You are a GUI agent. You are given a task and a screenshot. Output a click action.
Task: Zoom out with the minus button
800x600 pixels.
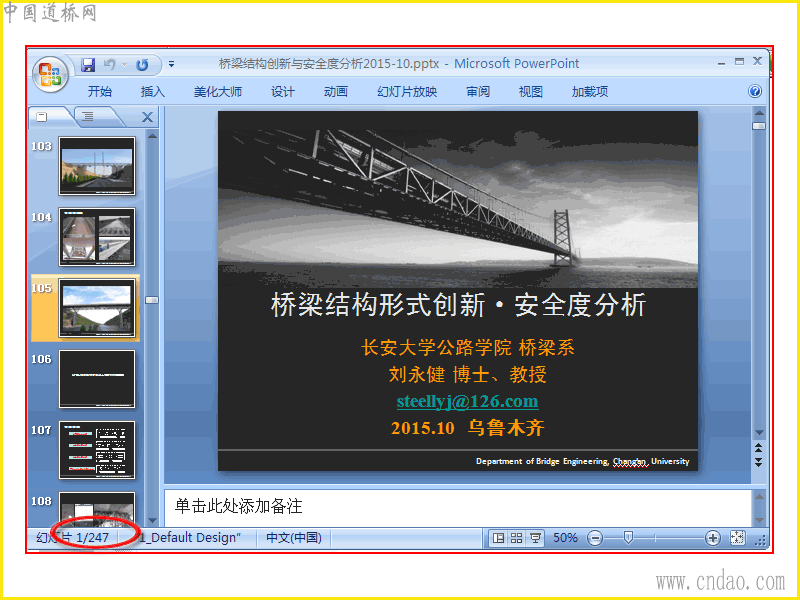pyautogui.click(x=595, y=538)
